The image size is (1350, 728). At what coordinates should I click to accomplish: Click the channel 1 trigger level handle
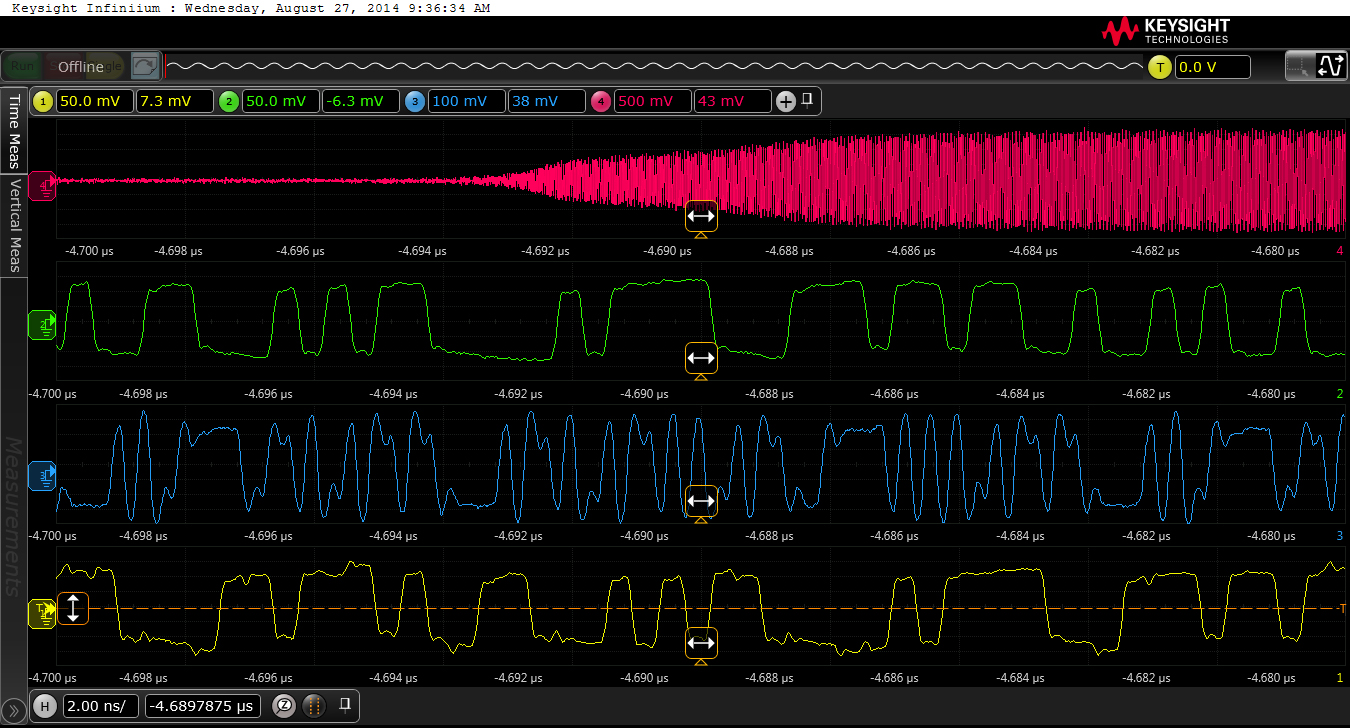(74, 608)
